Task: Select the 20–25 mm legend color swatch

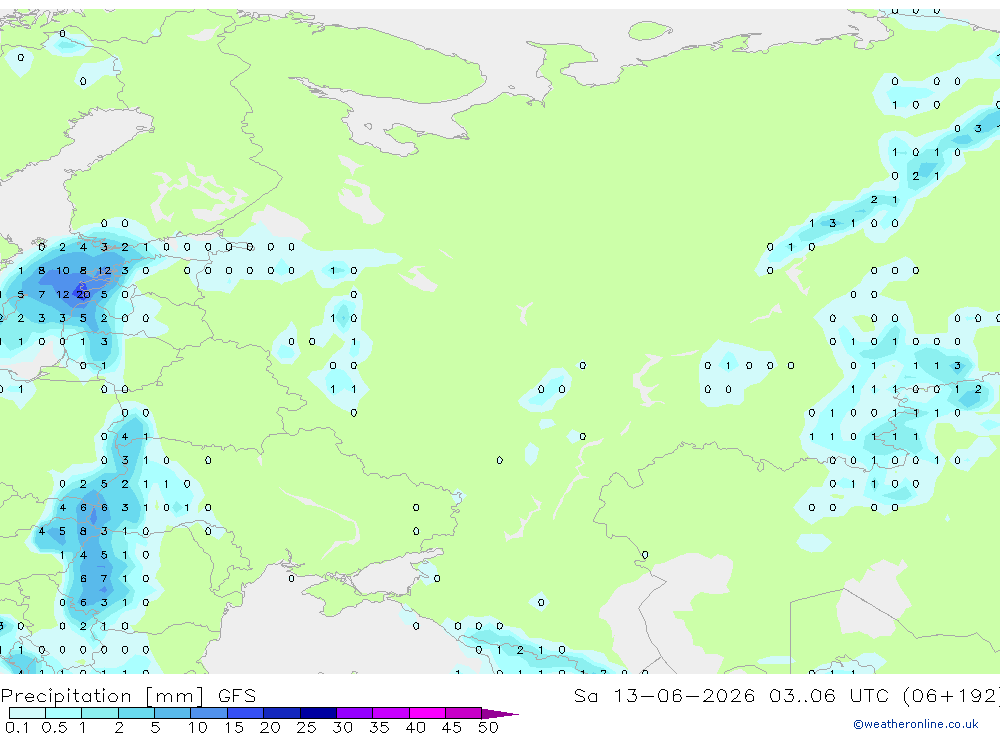Action: pos(282,713)
